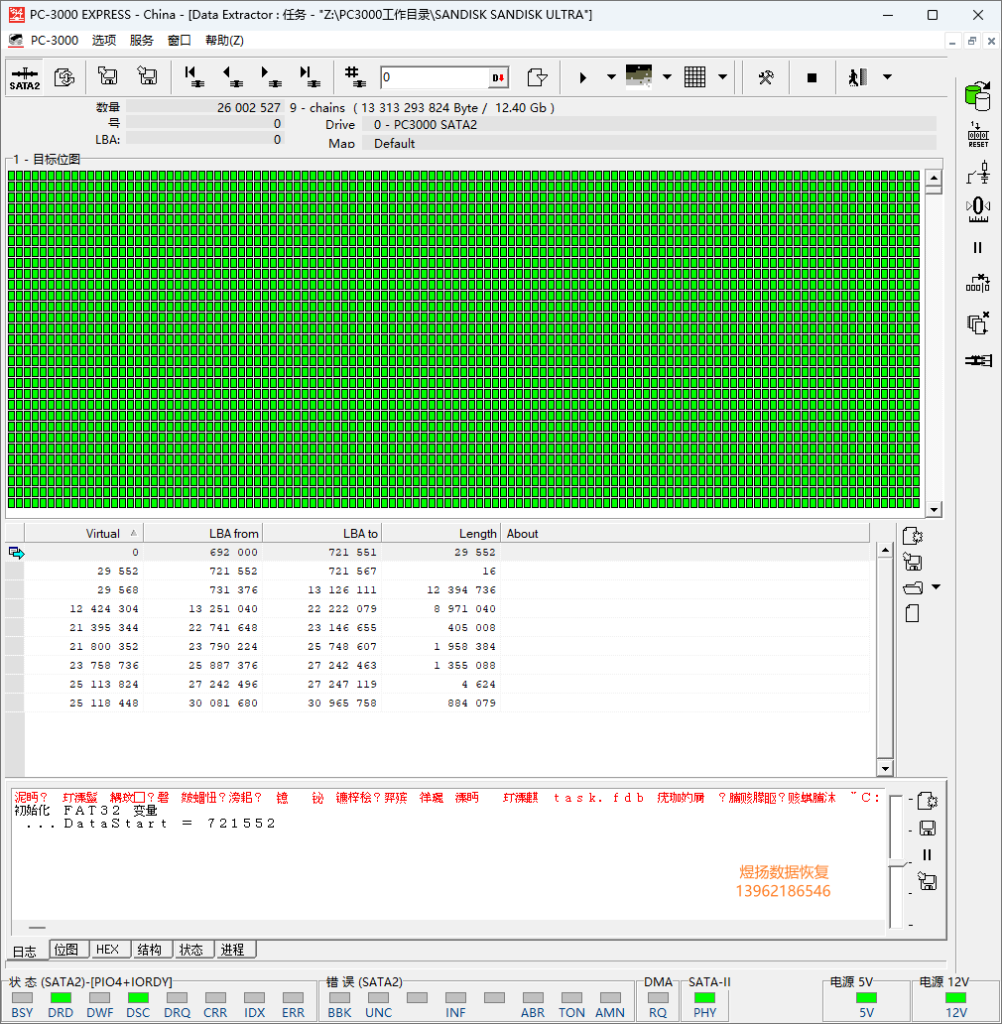1002x1024 pixels.
Task: Click the refresh disk icon in toolbar
Action: point(64,78)
